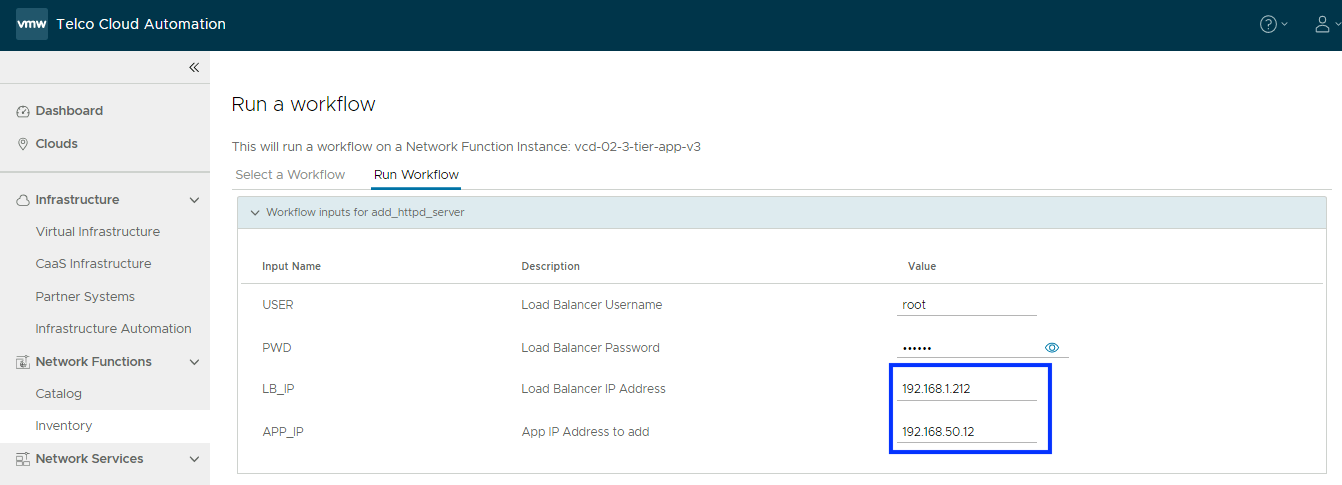Go to Catalog in sidebar
Viewport: 1342px width, 485px height.
pyautogui.click(x=58, y=394)
